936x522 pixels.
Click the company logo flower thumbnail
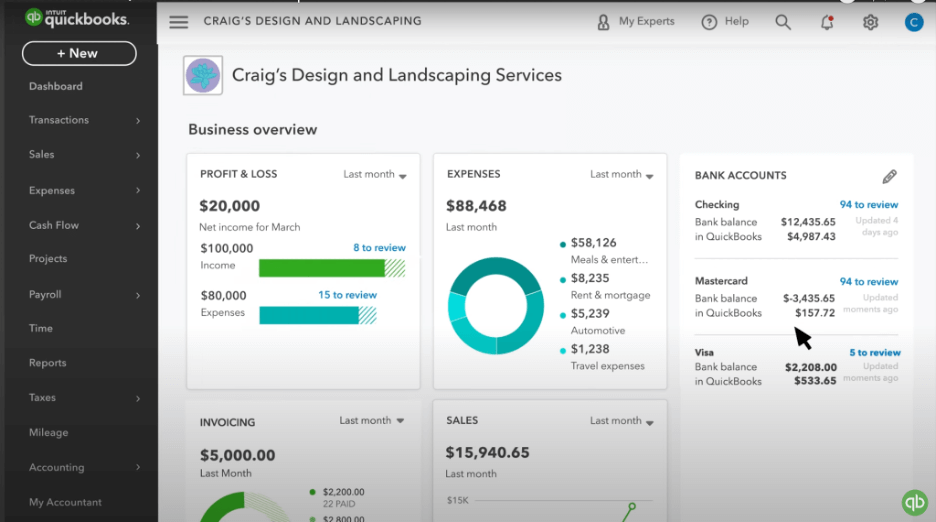tap(203, 75)
